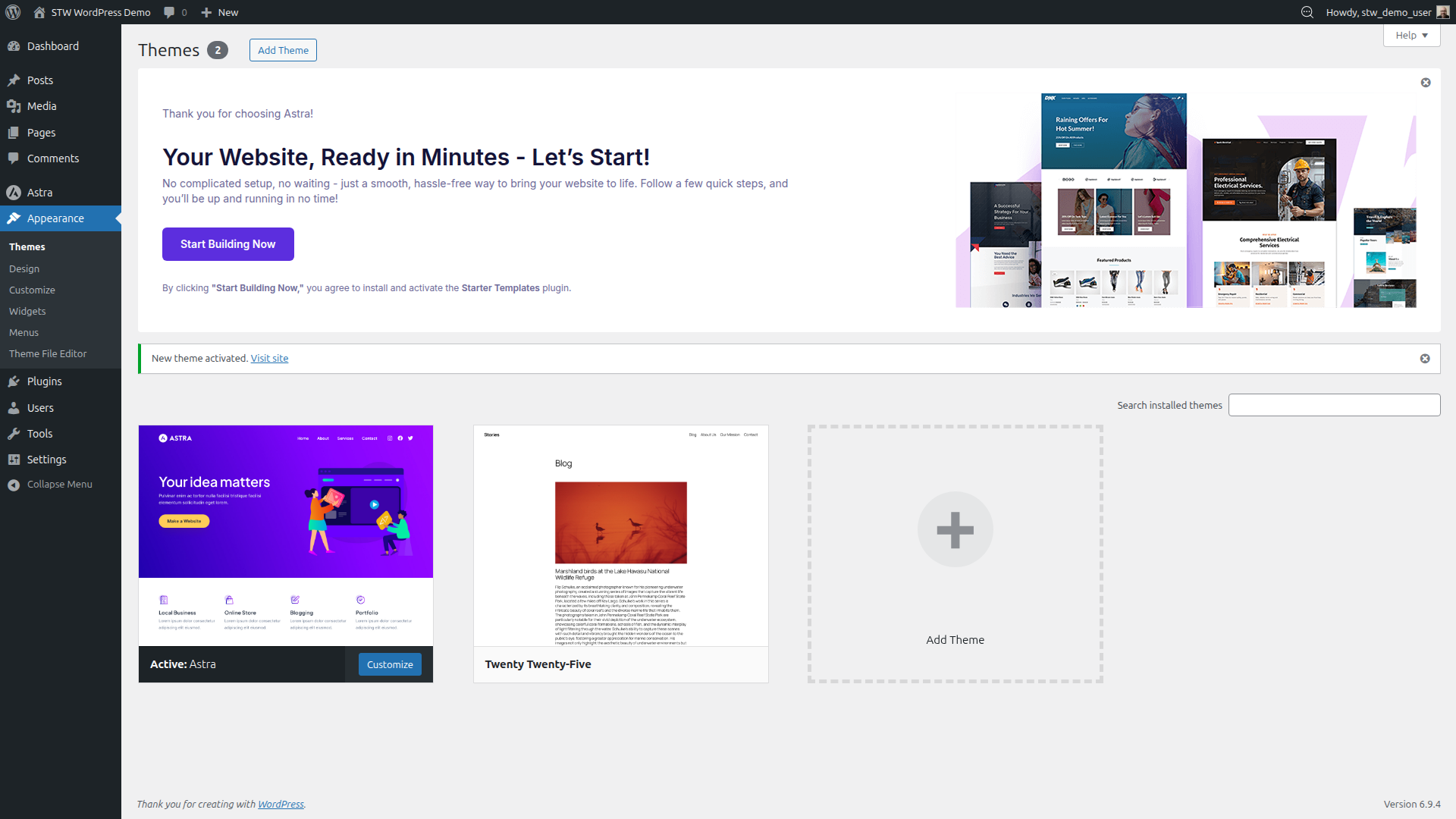This screenshot has height=819, width=1456.
Task: Open the New content menu
Action: coord(219,12)
